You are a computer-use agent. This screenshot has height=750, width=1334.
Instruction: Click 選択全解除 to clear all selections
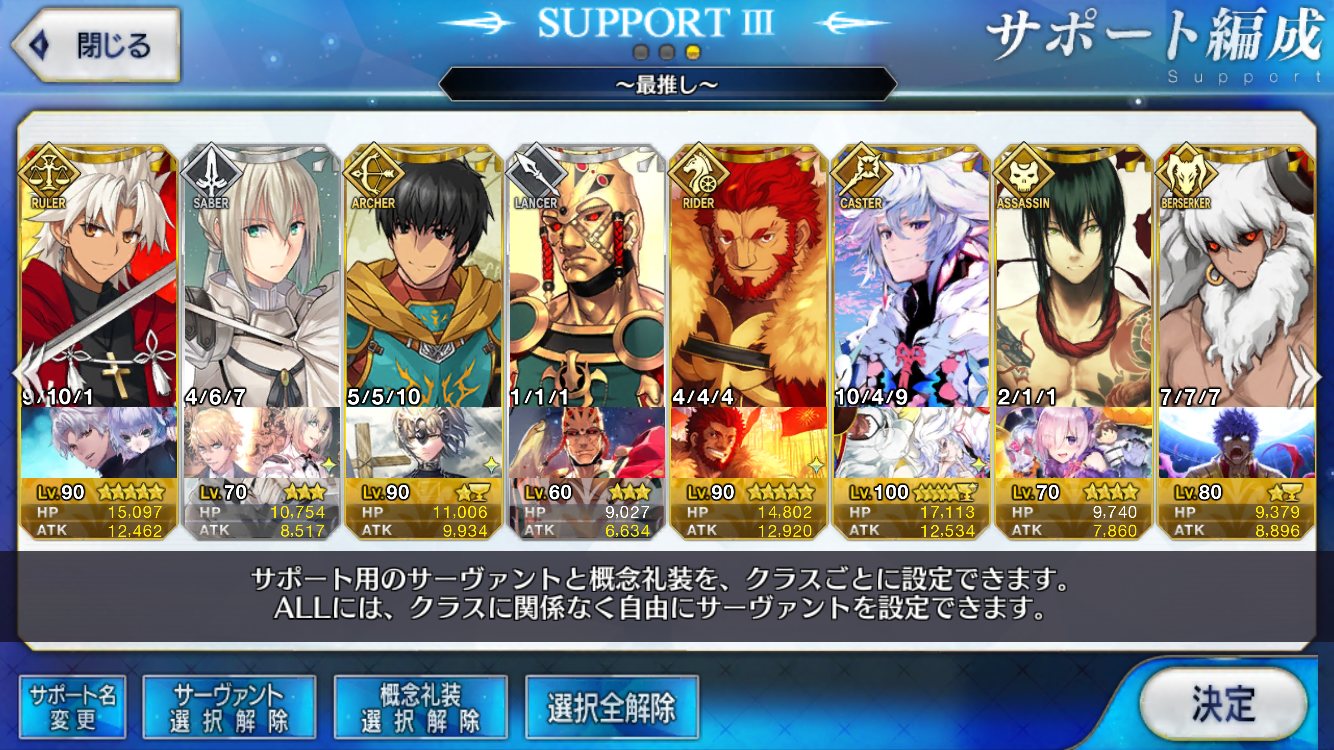[611, 708]
